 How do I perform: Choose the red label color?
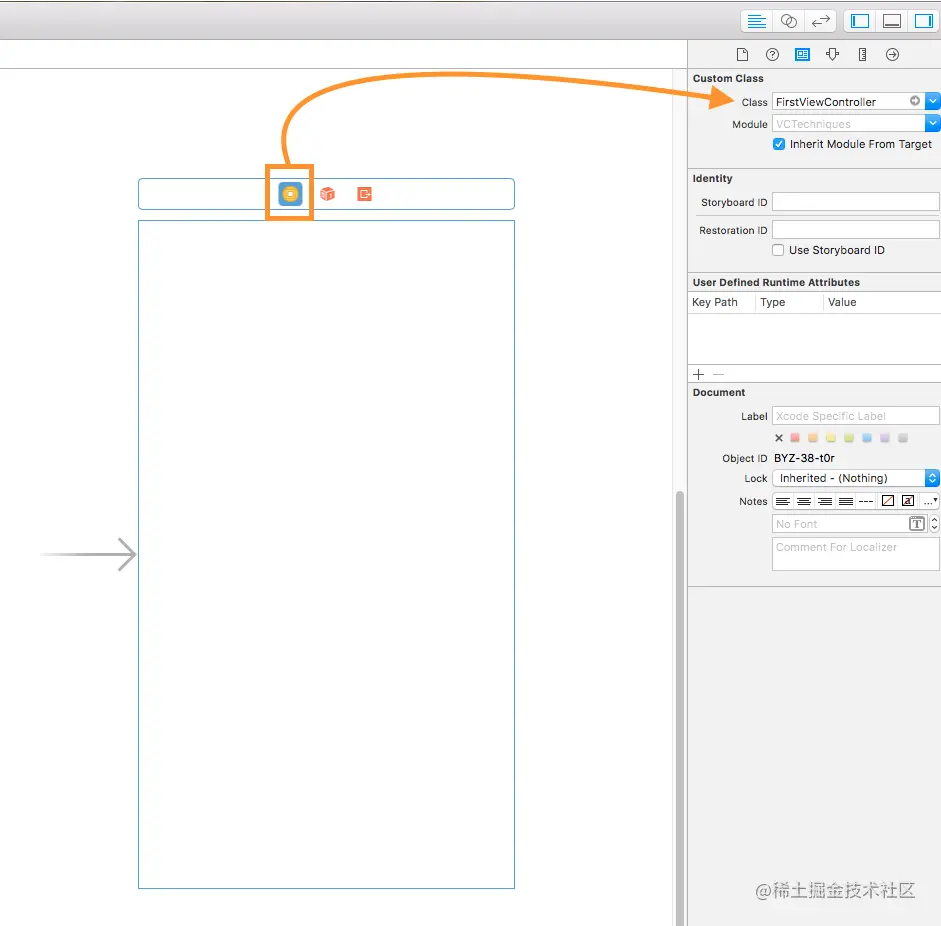click(795, 438)
